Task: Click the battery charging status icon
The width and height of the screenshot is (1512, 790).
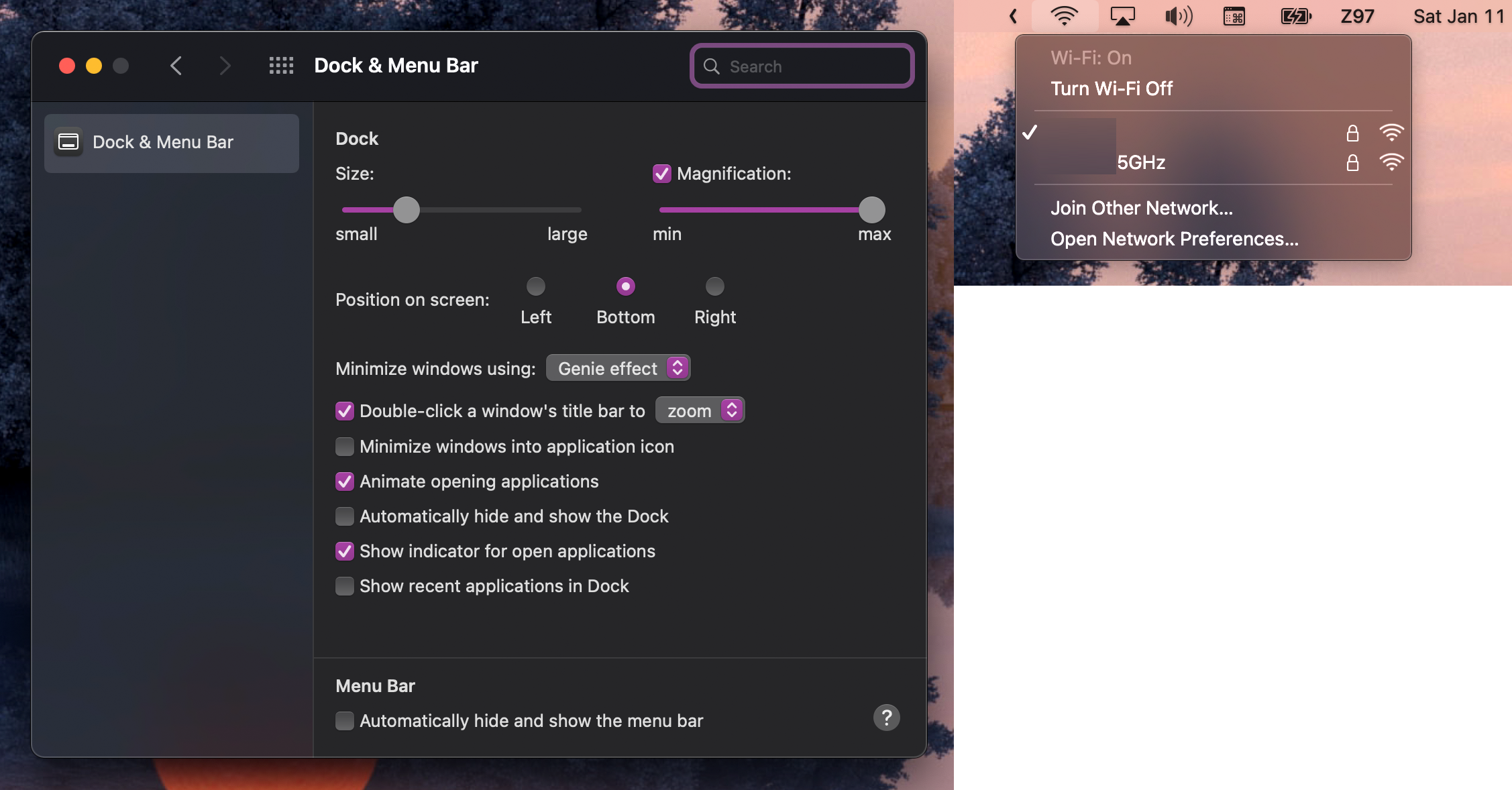Action: coord(1295,15)
